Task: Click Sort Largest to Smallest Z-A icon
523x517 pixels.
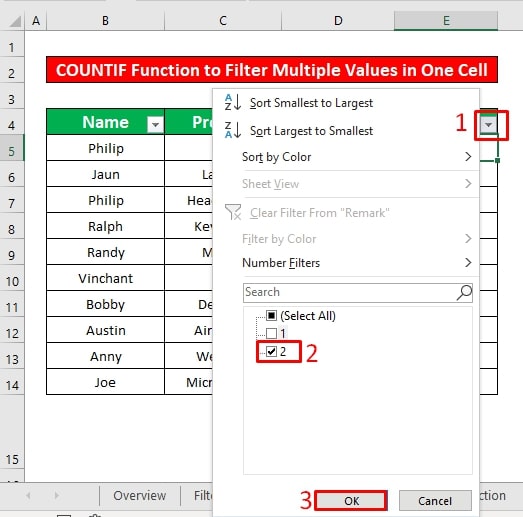Action: pyautogui.click(x=233, y=130)
